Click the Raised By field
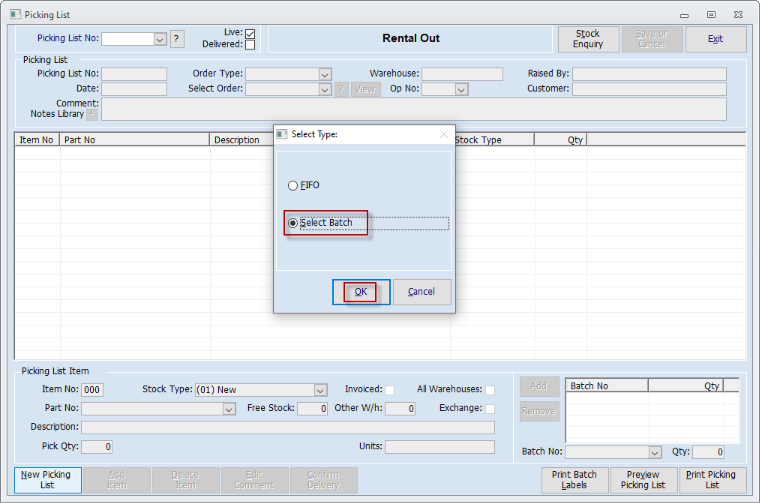The width and height of the screenshot is (760, 503). 649,74
